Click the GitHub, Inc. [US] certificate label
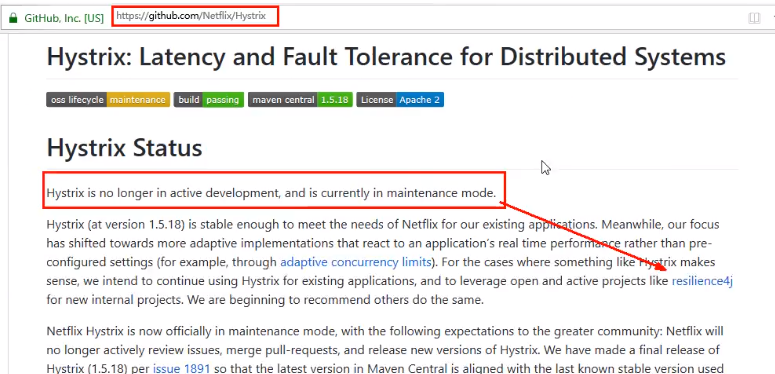This screenshot has width=775, height=374. [64, 18]
